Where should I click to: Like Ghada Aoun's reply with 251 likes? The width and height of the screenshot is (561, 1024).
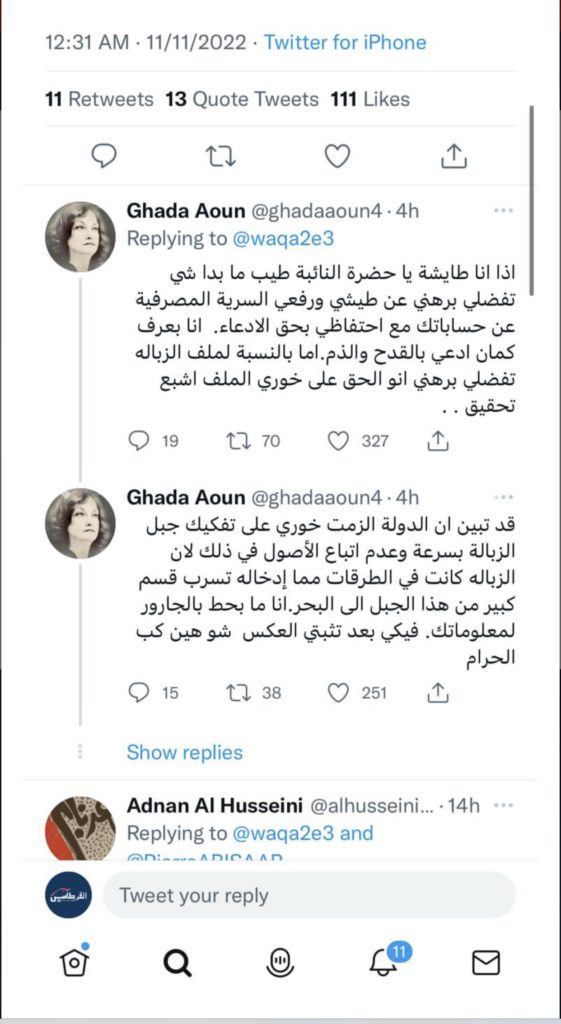[x=338, y=693]
